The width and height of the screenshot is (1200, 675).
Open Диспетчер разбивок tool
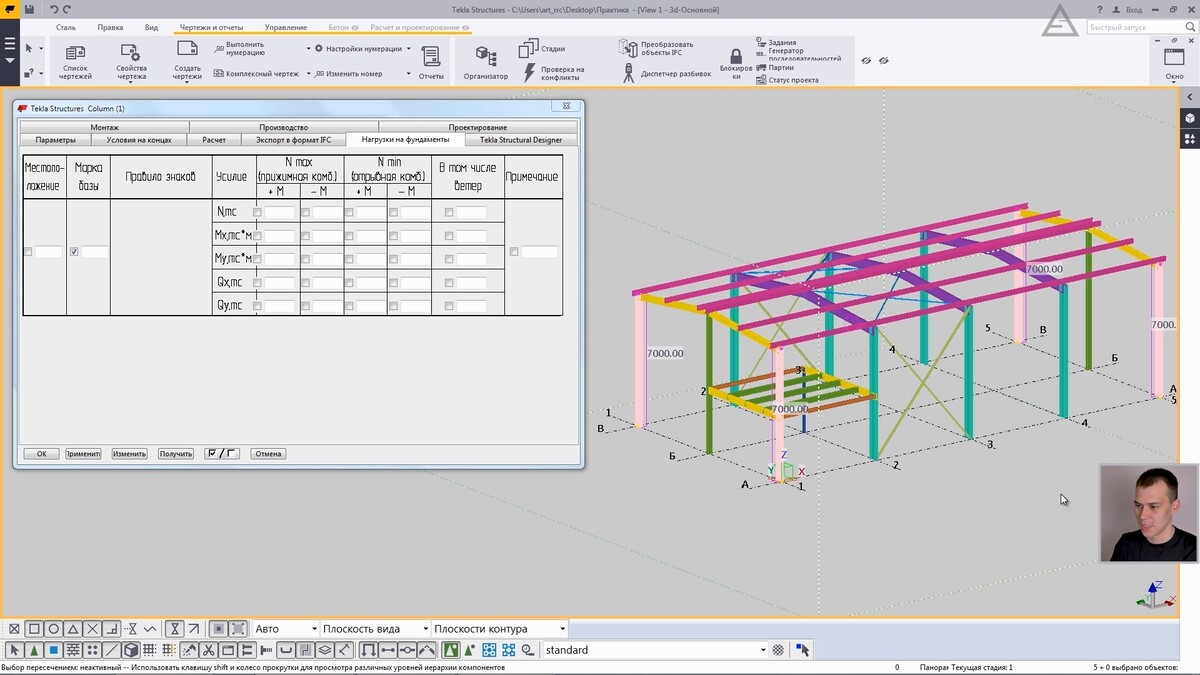point(629,73)
